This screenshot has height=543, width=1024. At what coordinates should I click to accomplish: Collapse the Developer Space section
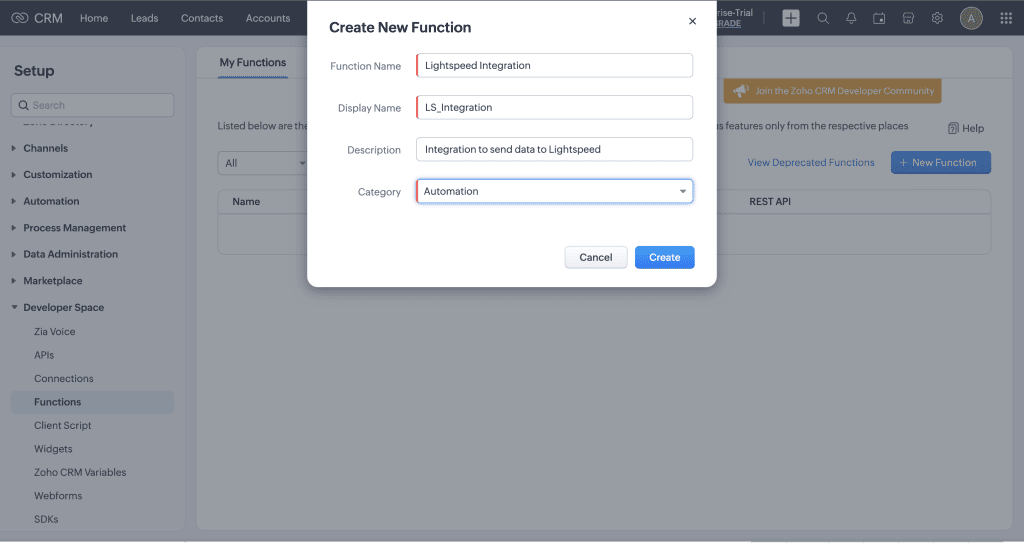tap(63, 308)
